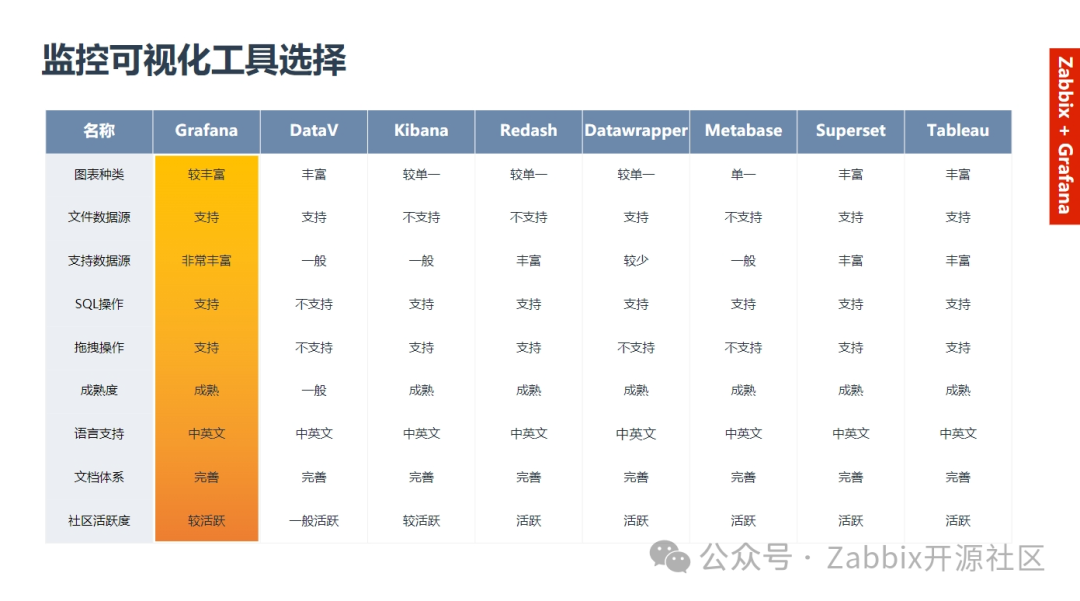Click the 一般活跃 cell under DataV
Screen dimensions: 1080x601
click(x=314, y=520)
